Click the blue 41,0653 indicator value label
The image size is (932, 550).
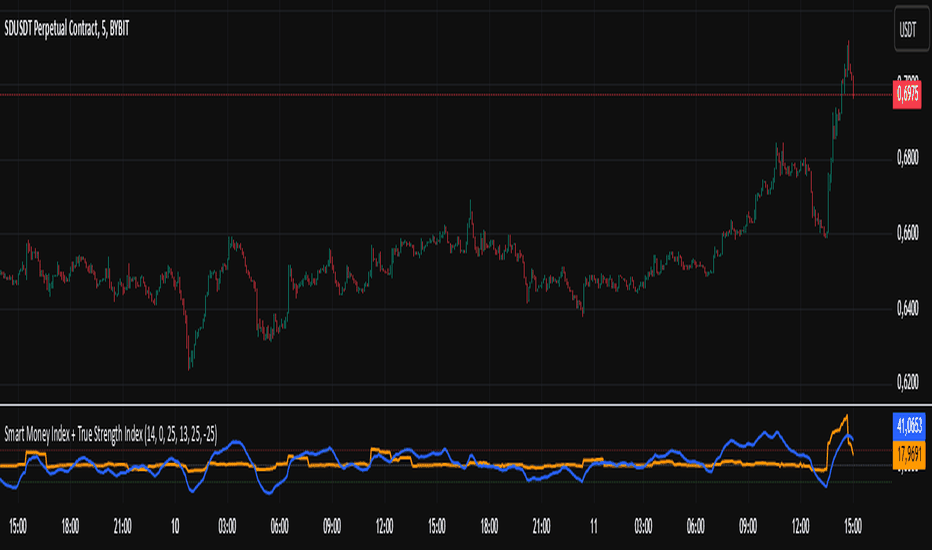(909, 426)
